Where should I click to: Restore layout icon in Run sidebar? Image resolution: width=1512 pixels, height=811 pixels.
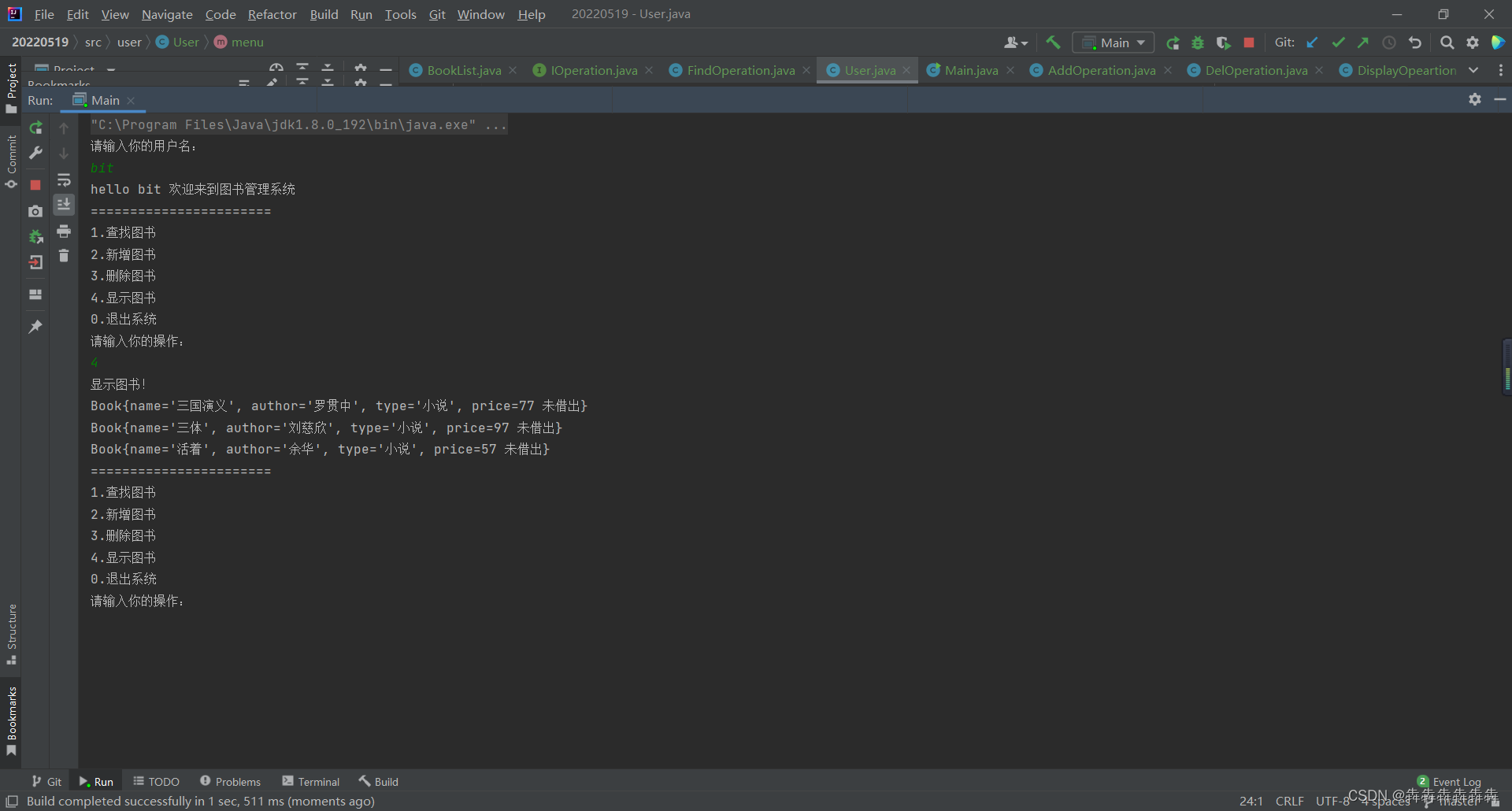coord(35,294)
